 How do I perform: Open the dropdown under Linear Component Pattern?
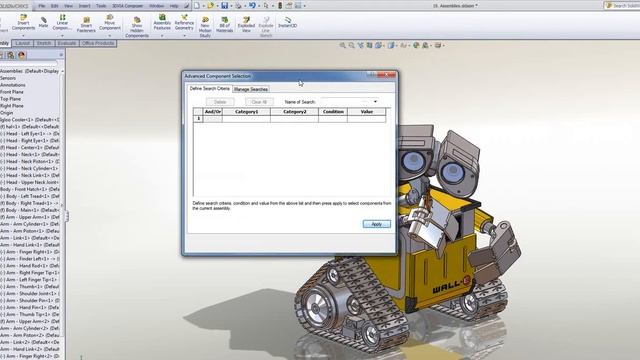click(x=62, y=36)
